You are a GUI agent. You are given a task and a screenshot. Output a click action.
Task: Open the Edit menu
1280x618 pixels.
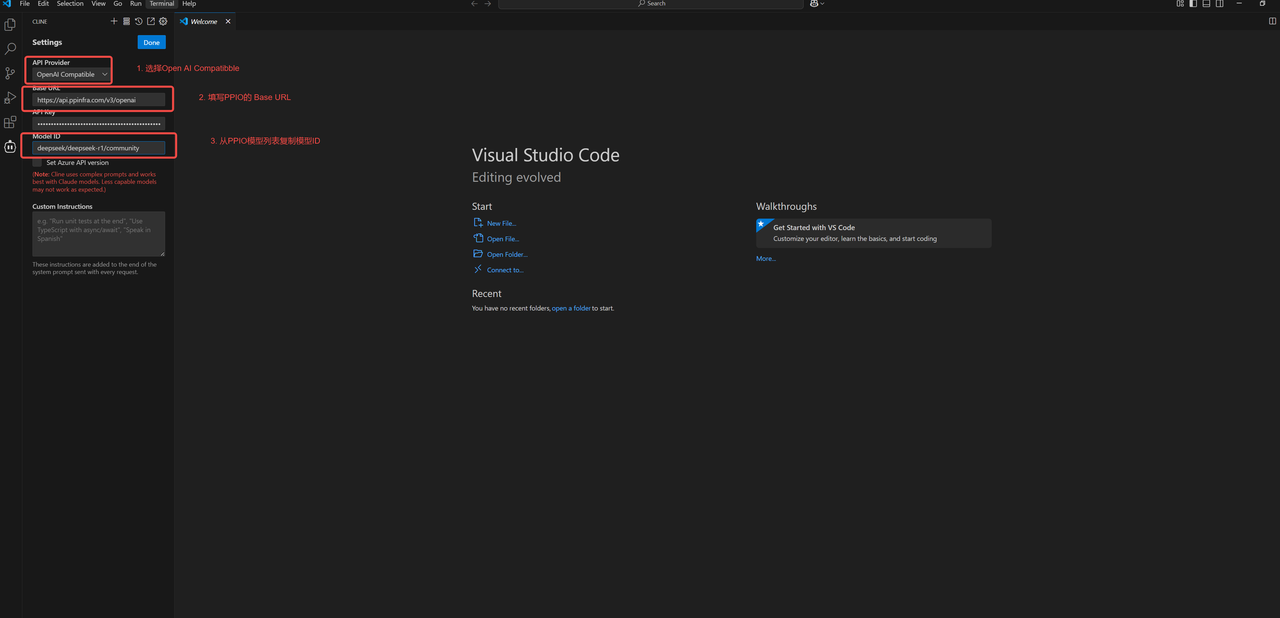pos(43,4)
